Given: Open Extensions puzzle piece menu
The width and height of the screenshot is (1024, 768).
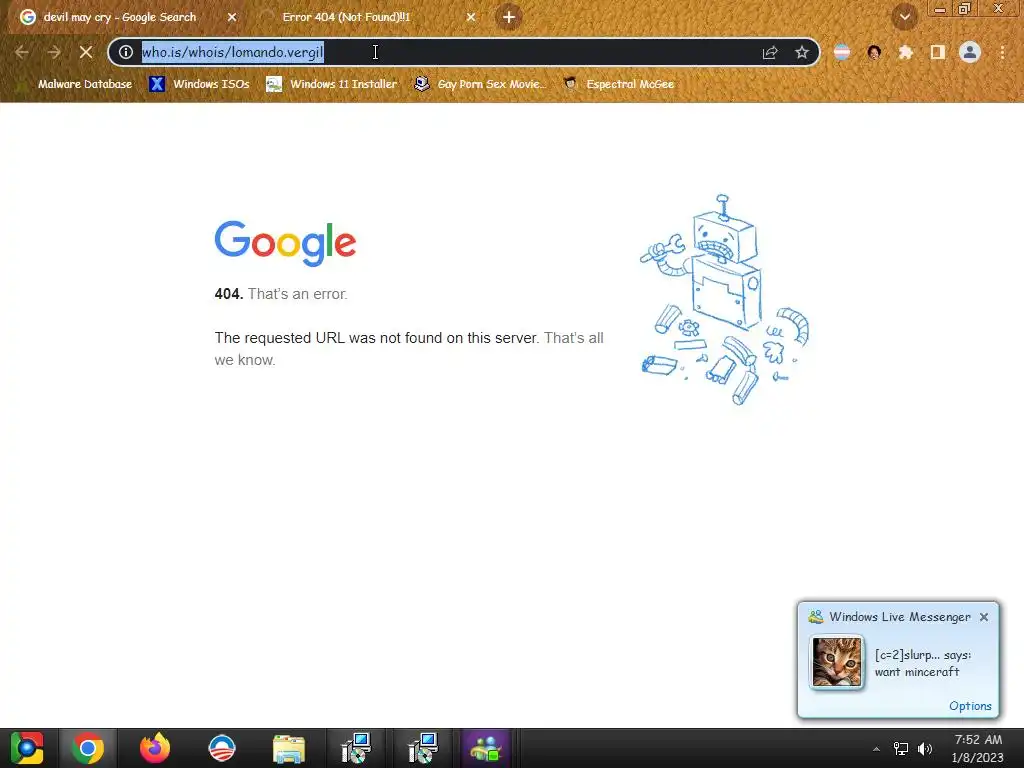Looking at the screenshot, I should click(906, 52).
